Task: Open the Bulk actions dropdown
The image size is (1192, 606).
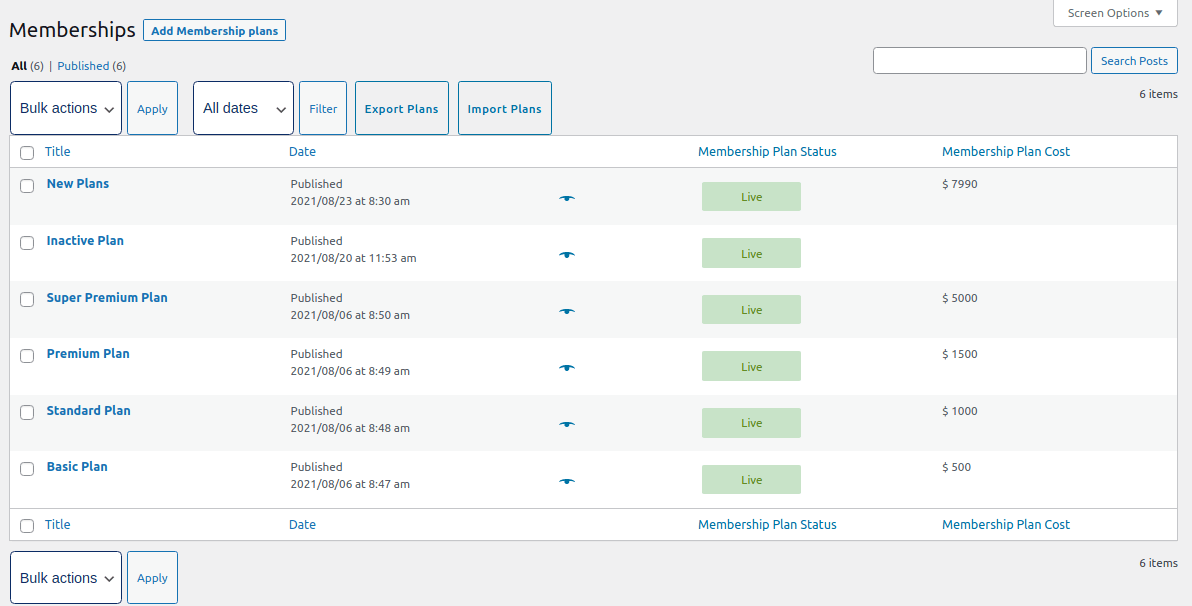Action: point(65,107)
